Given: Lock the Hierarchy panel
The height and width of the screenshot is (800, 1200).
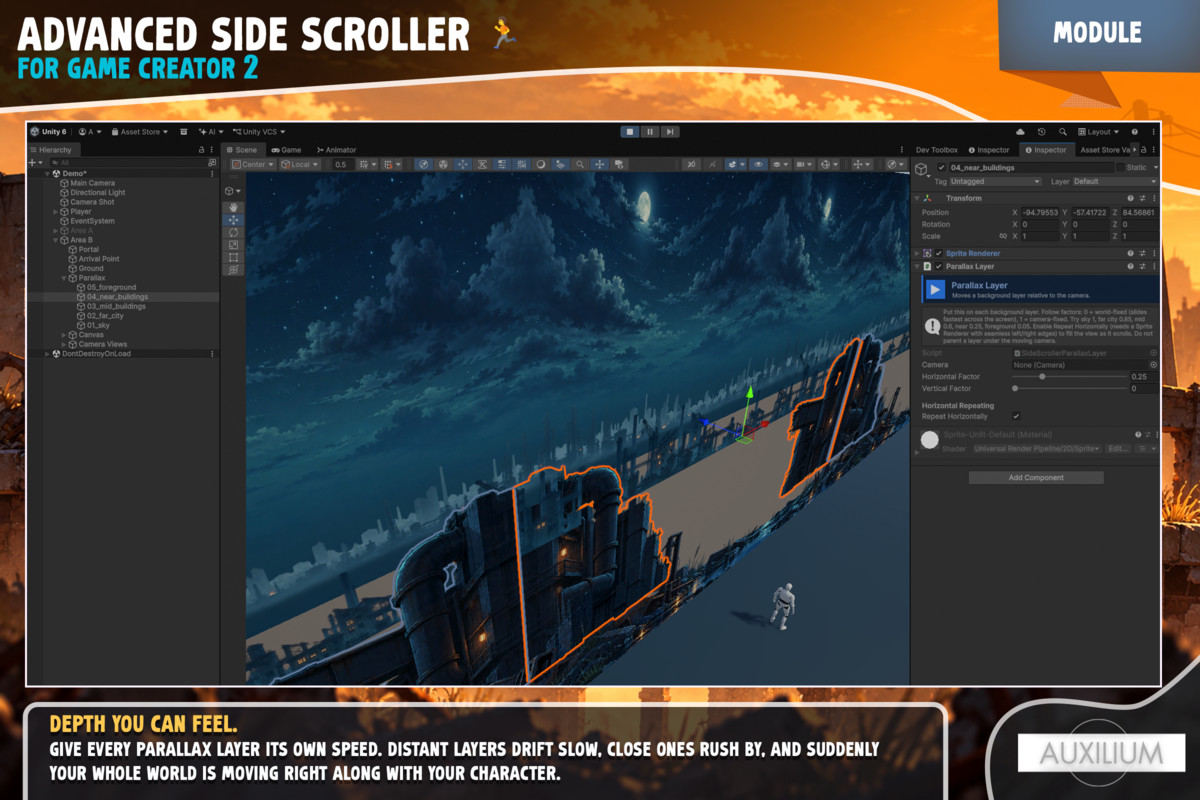Looking at the screenshot, I should coord(202,150).
